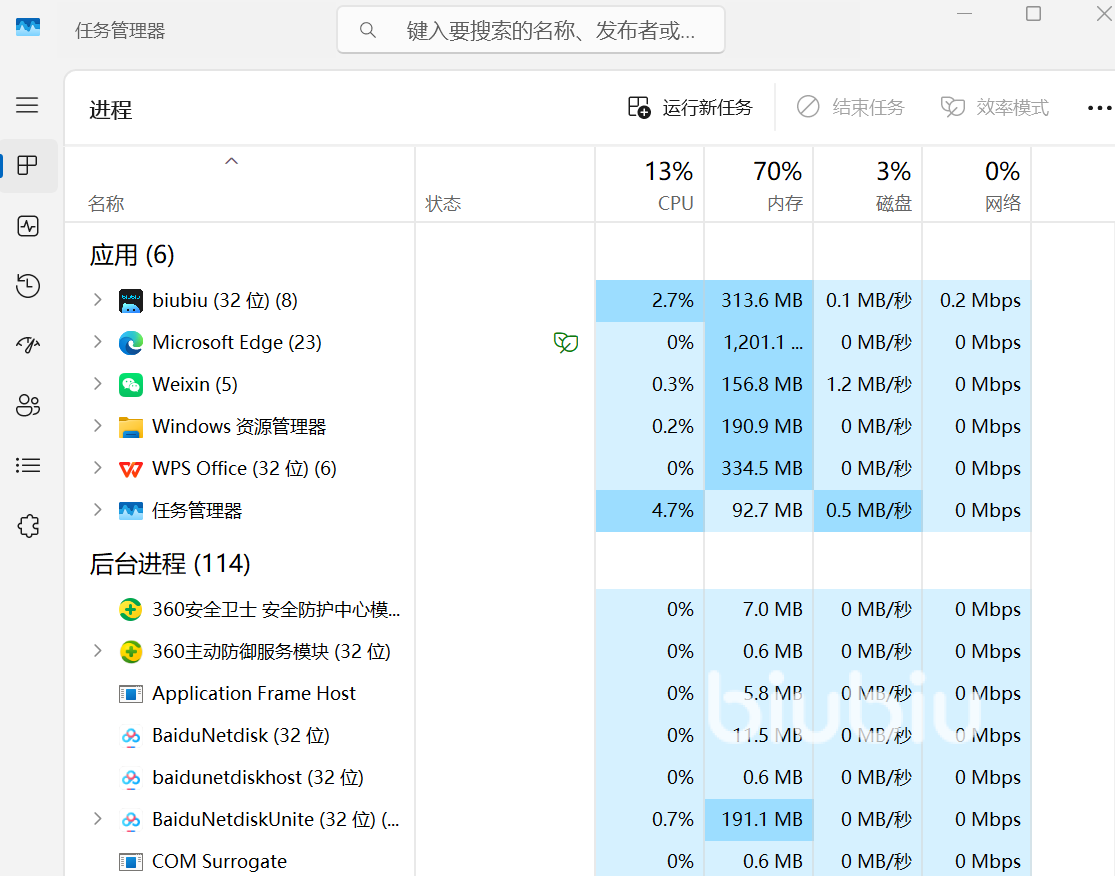
Task: Expand WPS Office process tree
Action: click(97, 468)
